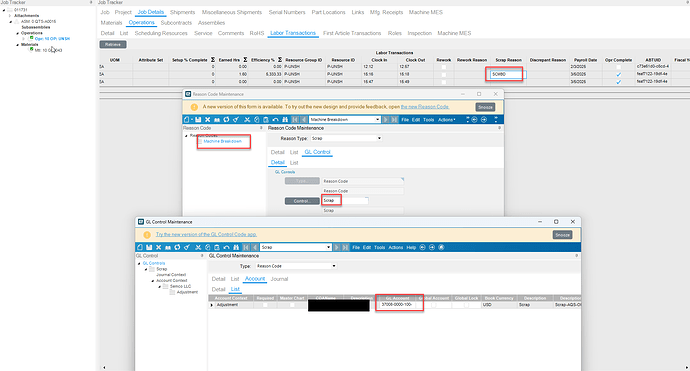Click Save icon in GL Control Maintenance toolbar
The image size is (690, 371).
click(x=149, y=247)
